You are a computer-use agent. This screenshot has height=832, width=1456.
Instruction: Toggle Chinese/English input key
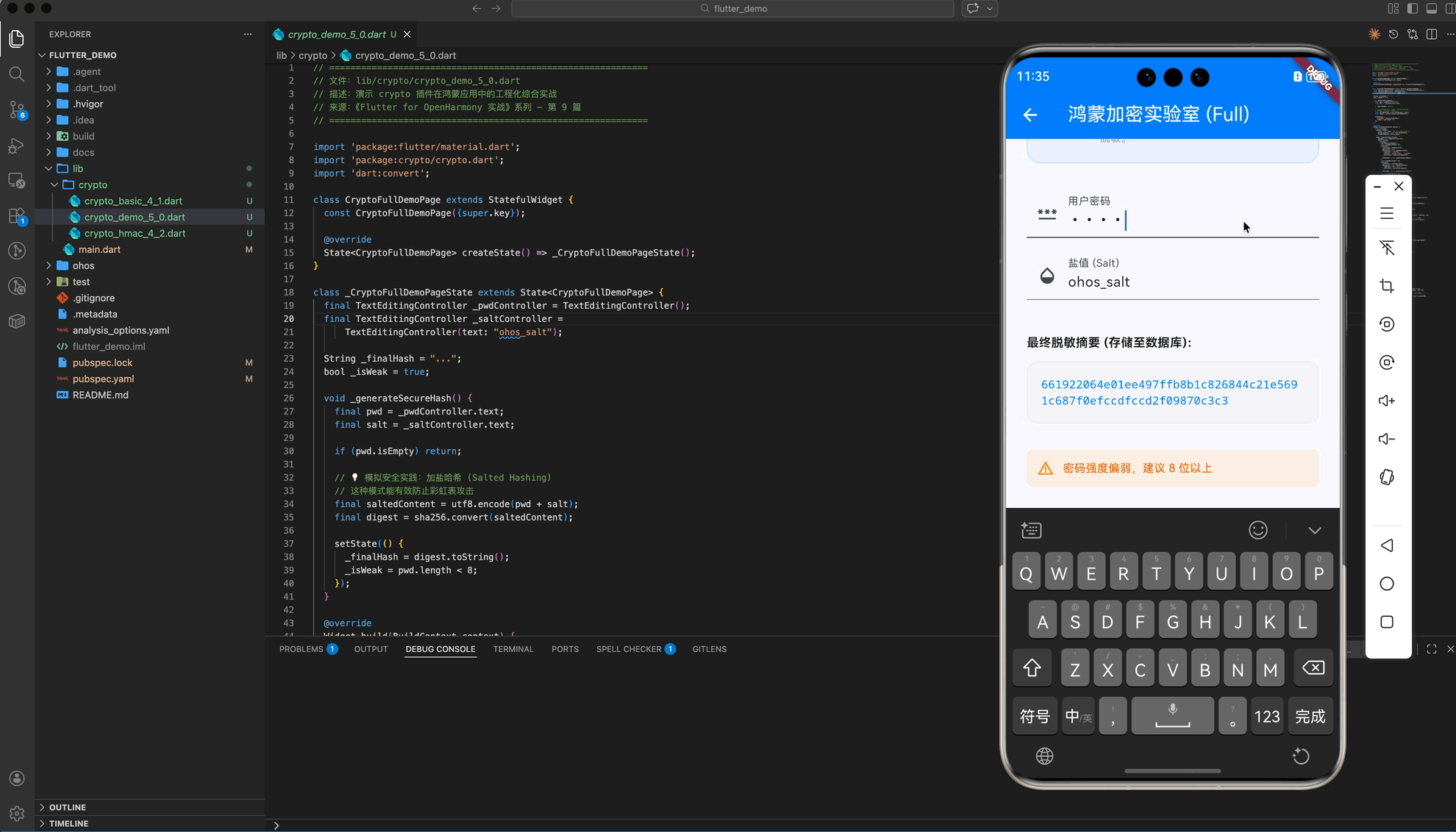[x=1078, y=717]
